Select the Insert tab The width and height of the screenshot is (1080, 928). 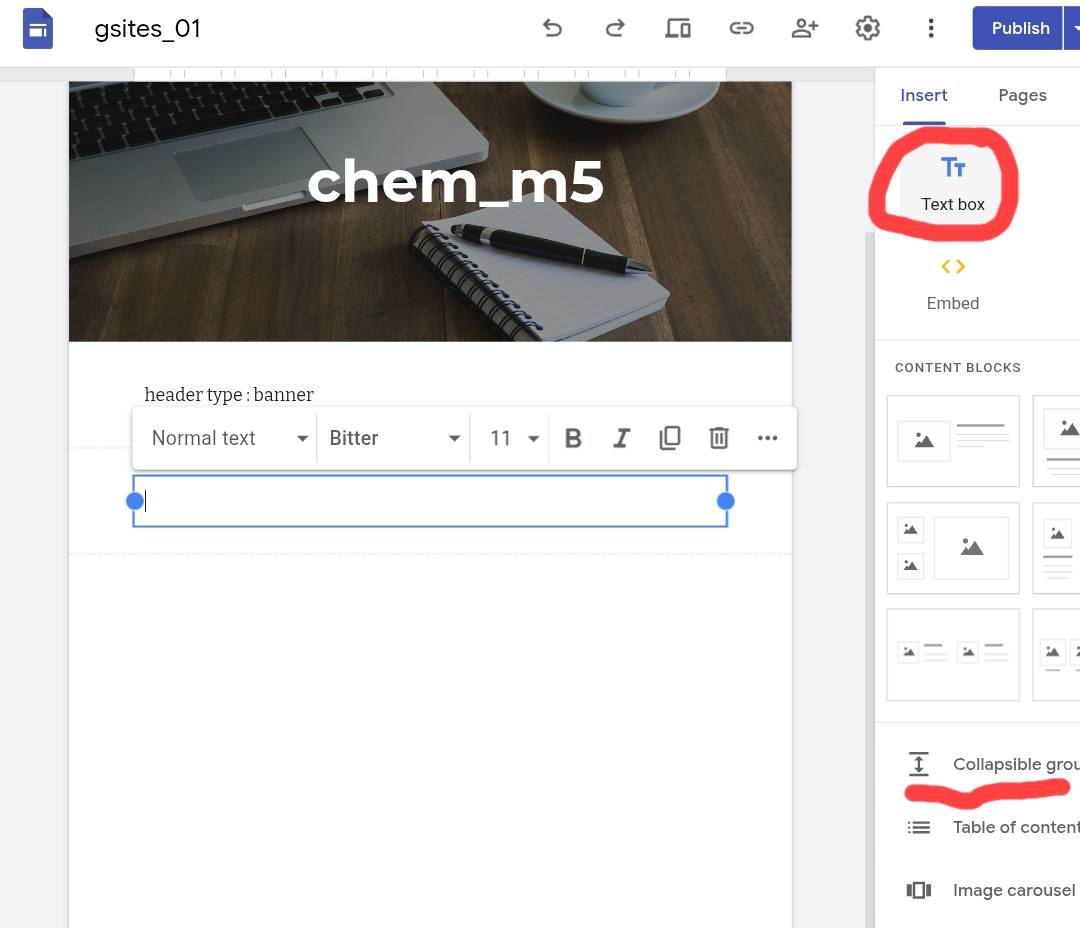point(923,95)
